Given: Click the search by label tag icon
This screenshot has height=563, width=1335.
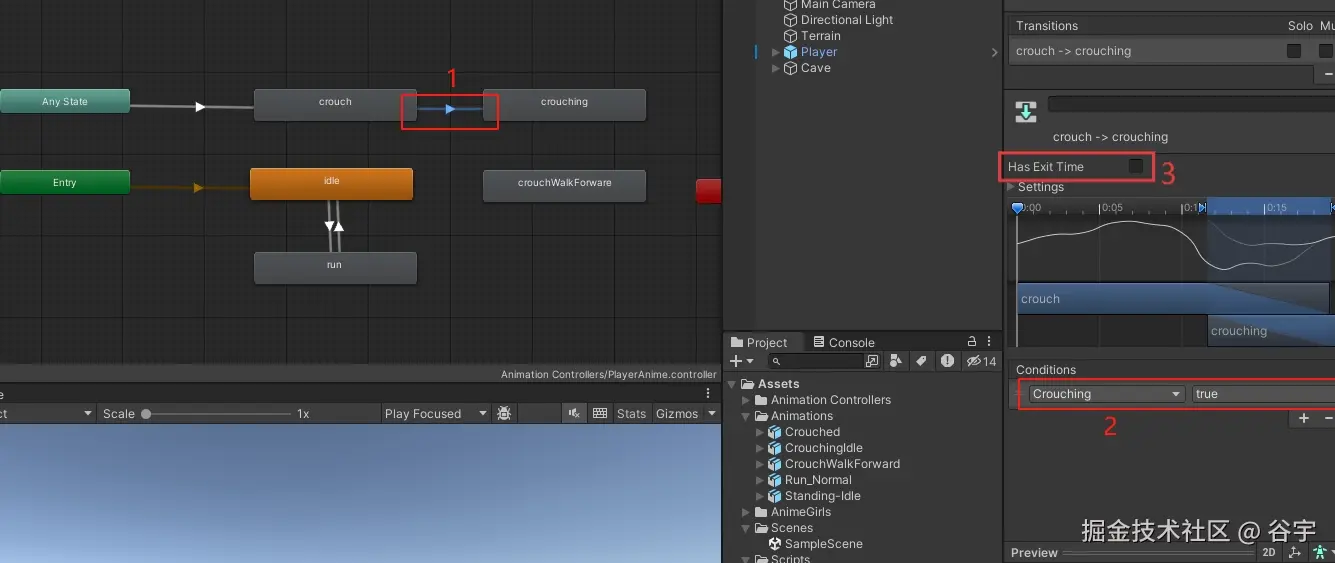Looking at the screenshot, I should coord(921,361).
